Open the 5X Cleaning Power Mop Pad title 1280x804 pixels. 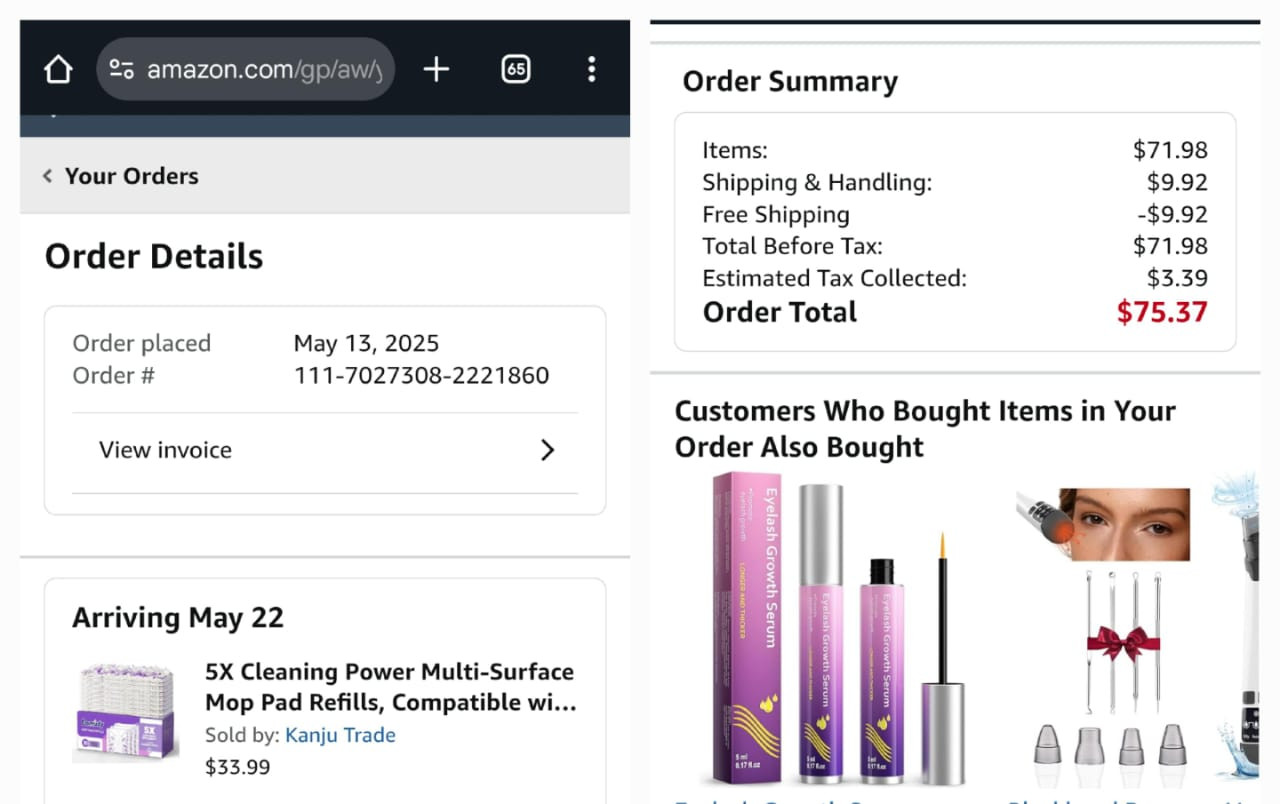point(390,686)
